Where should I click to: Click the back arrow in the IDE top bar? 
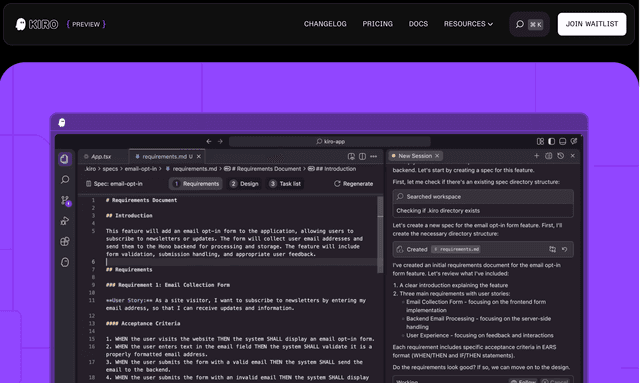(x=209, y=141)
